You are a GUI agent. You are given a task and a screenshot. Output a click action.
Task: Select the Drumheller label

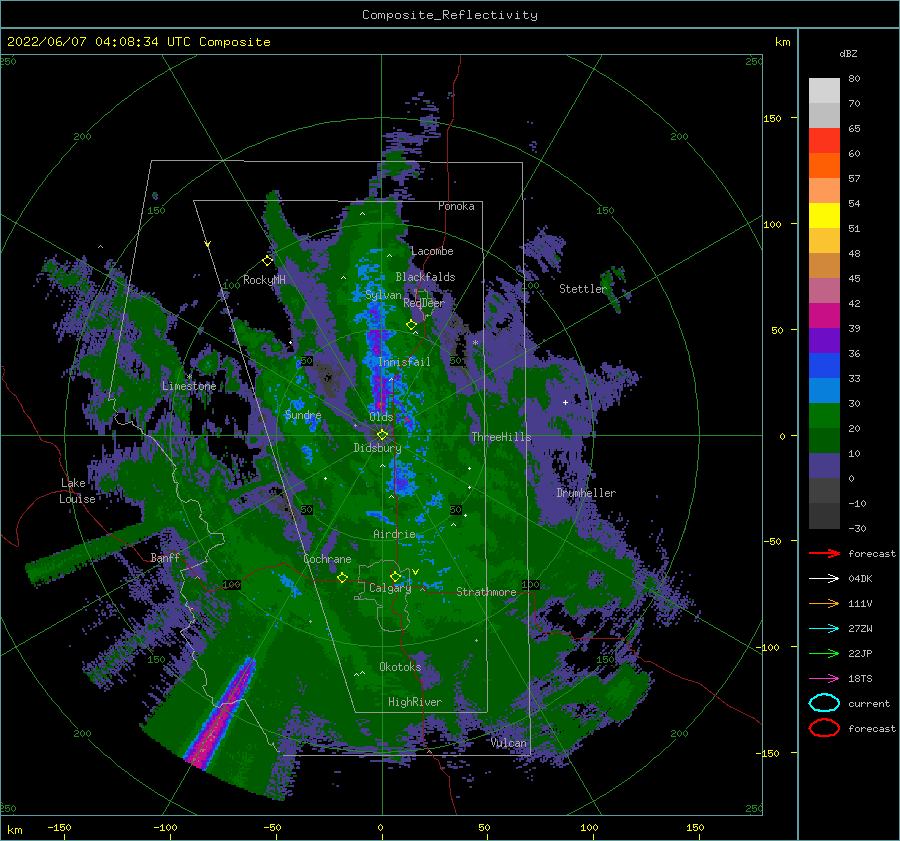coord(586,493)
